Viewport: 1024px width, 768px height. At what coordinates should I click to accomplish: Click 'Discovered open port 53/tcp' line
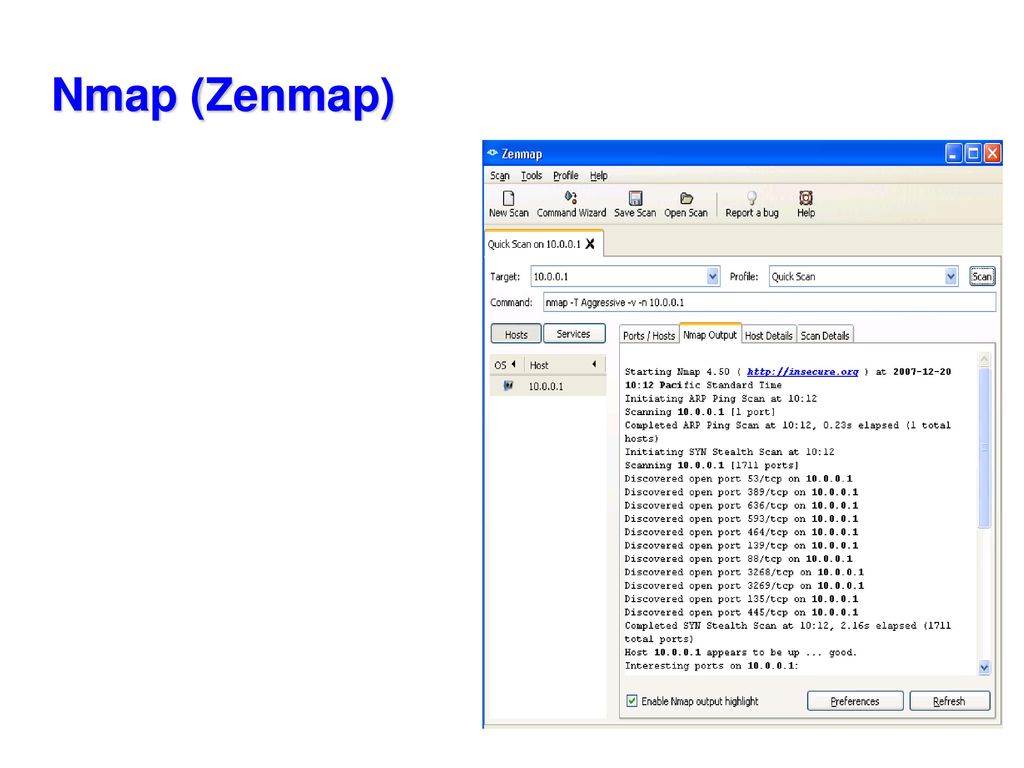pos(738,479)
